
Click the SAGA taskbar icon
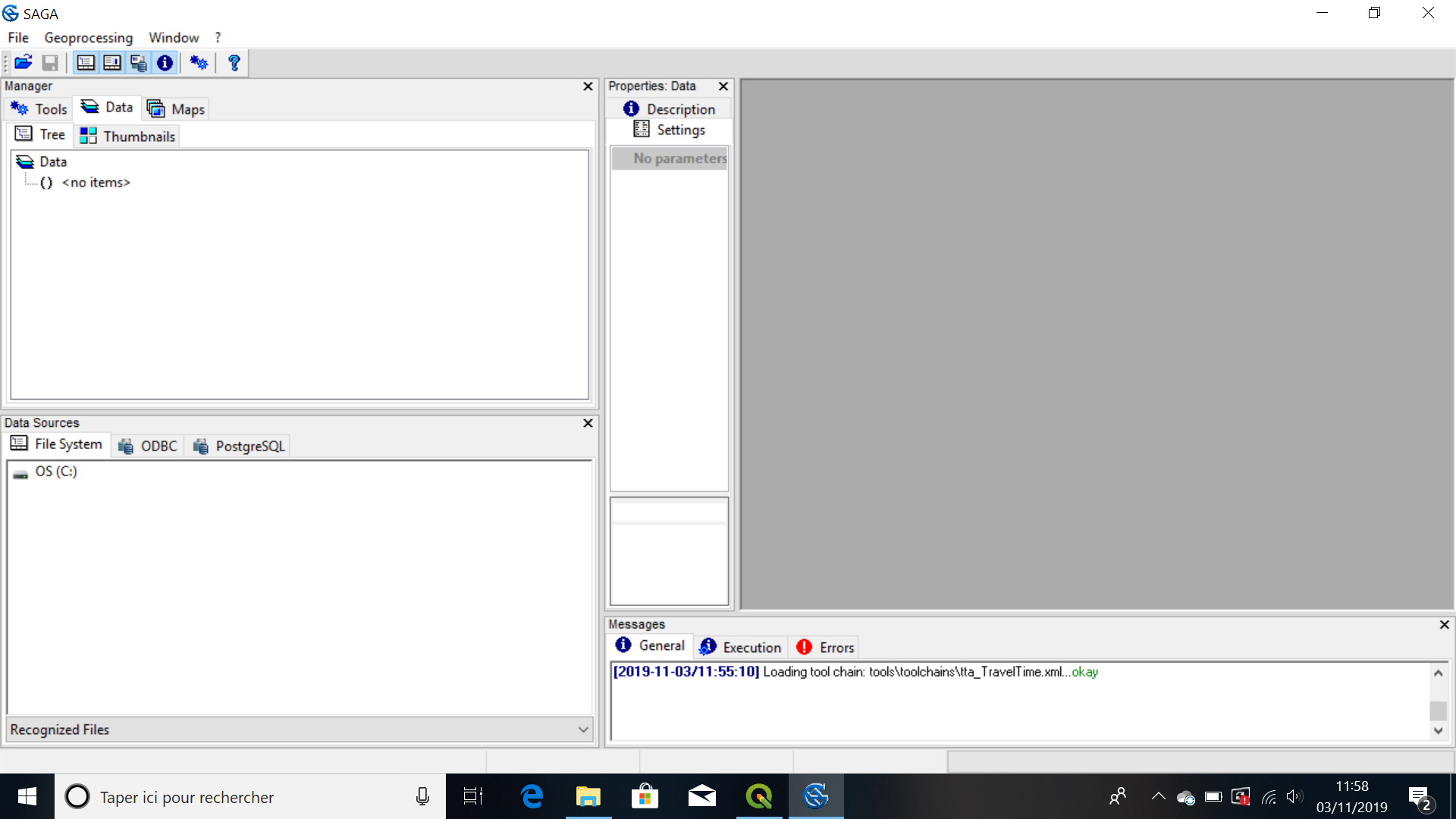[x=816, y=796]
